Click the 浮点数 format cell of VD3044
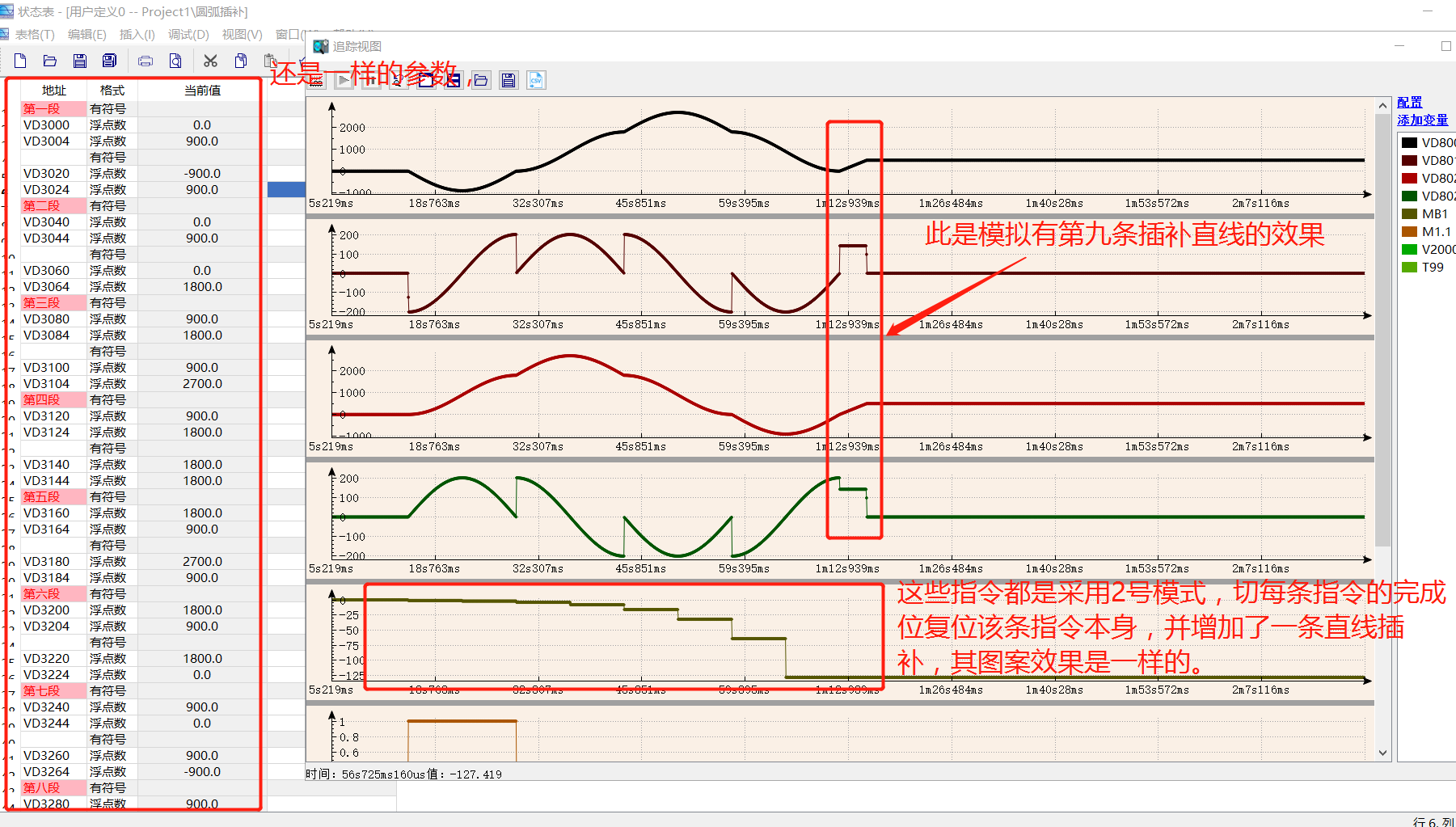Viewport: 1456px width, 827px height. click(x=112, y=238)
